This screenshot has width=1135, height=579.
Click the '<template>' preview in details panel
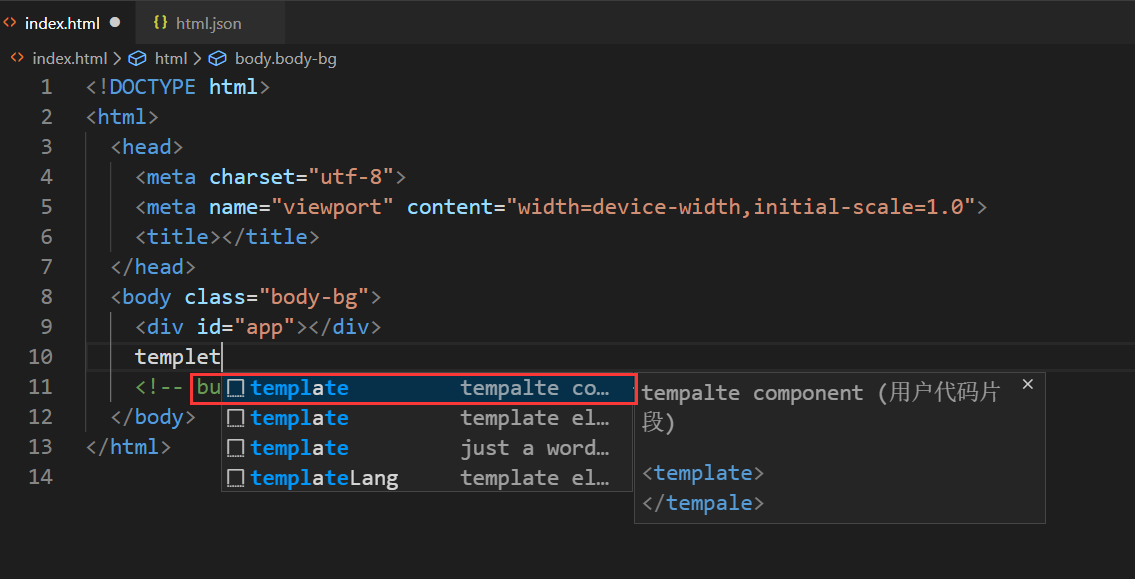703,473
